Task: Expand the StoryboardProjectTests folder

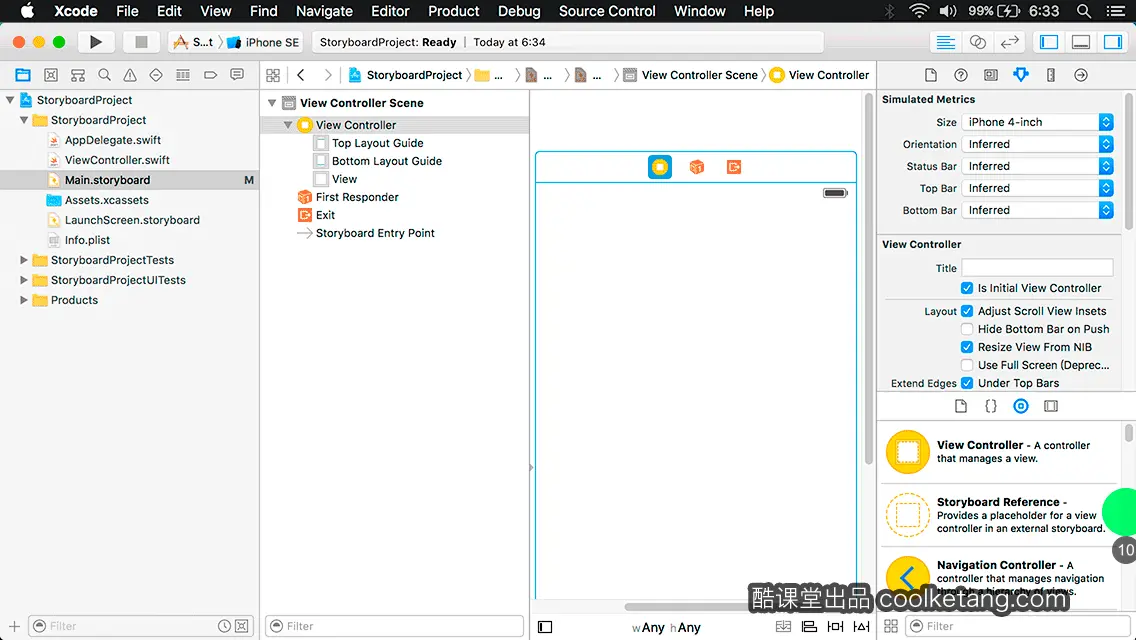Action: click(x=24, y=259)
